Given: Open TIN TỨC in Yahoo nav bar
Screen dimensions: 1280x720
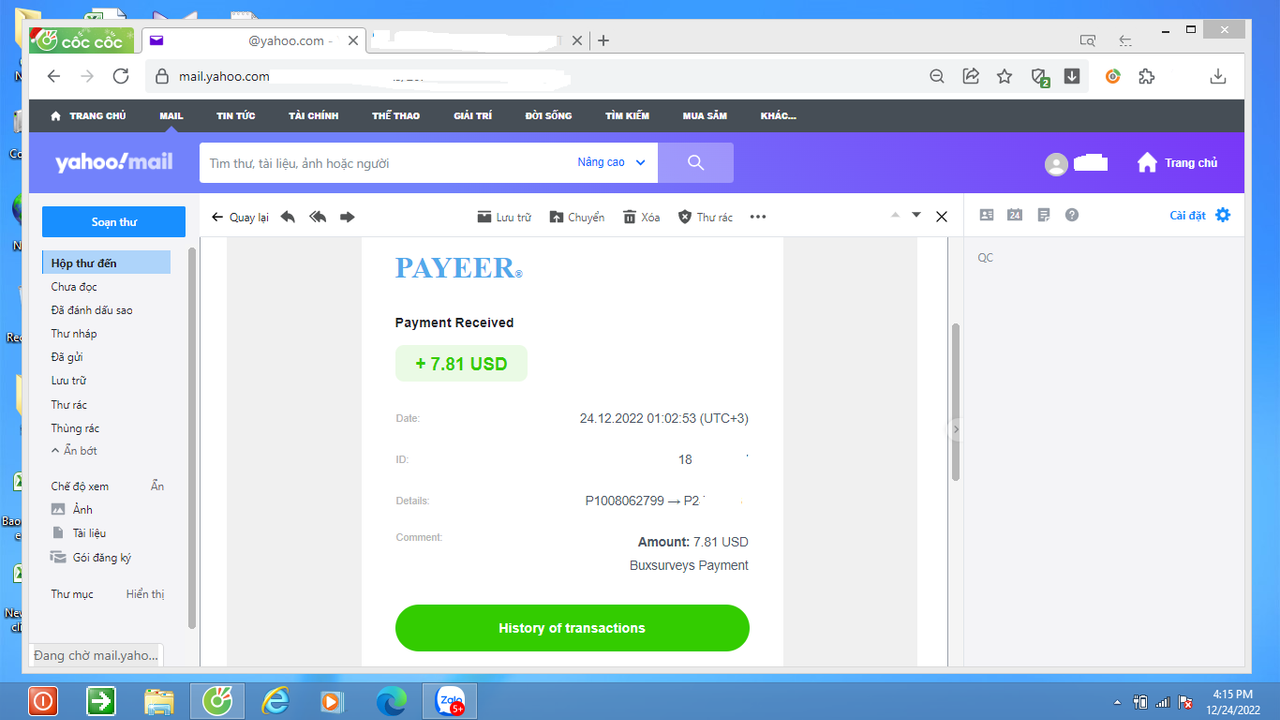Looking at the screenshot, I should [236, 116].
